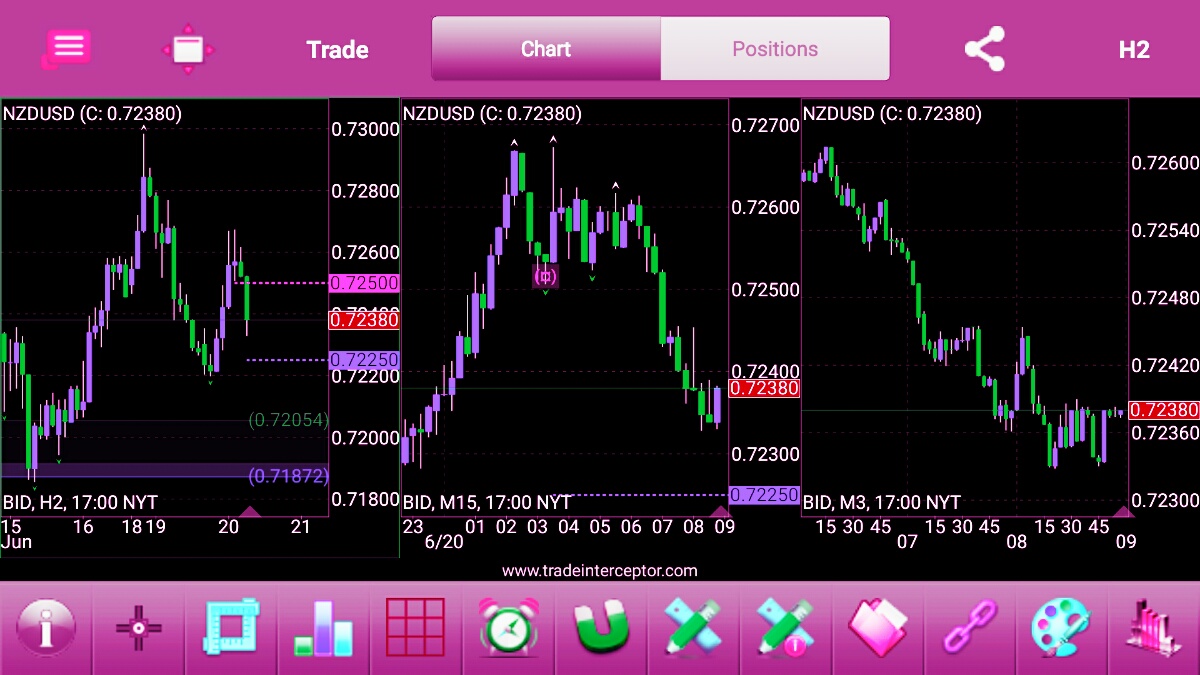
Task: Tap the 0.73000 axis value on H2 chart
Action: [x=365, y=129]
